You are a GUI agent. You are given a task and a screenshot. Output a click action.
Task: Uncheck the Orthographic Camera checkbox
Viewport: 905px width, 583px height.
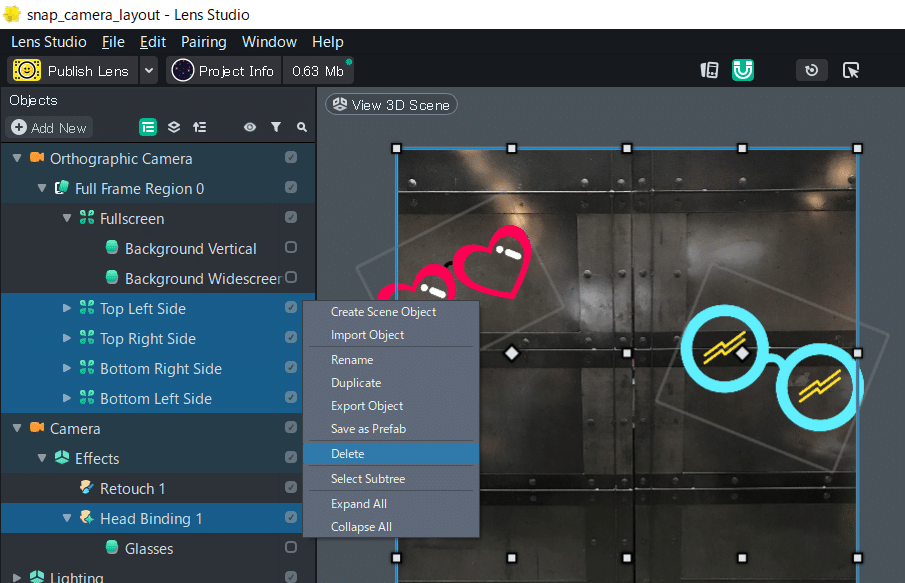tap(291, 158)
